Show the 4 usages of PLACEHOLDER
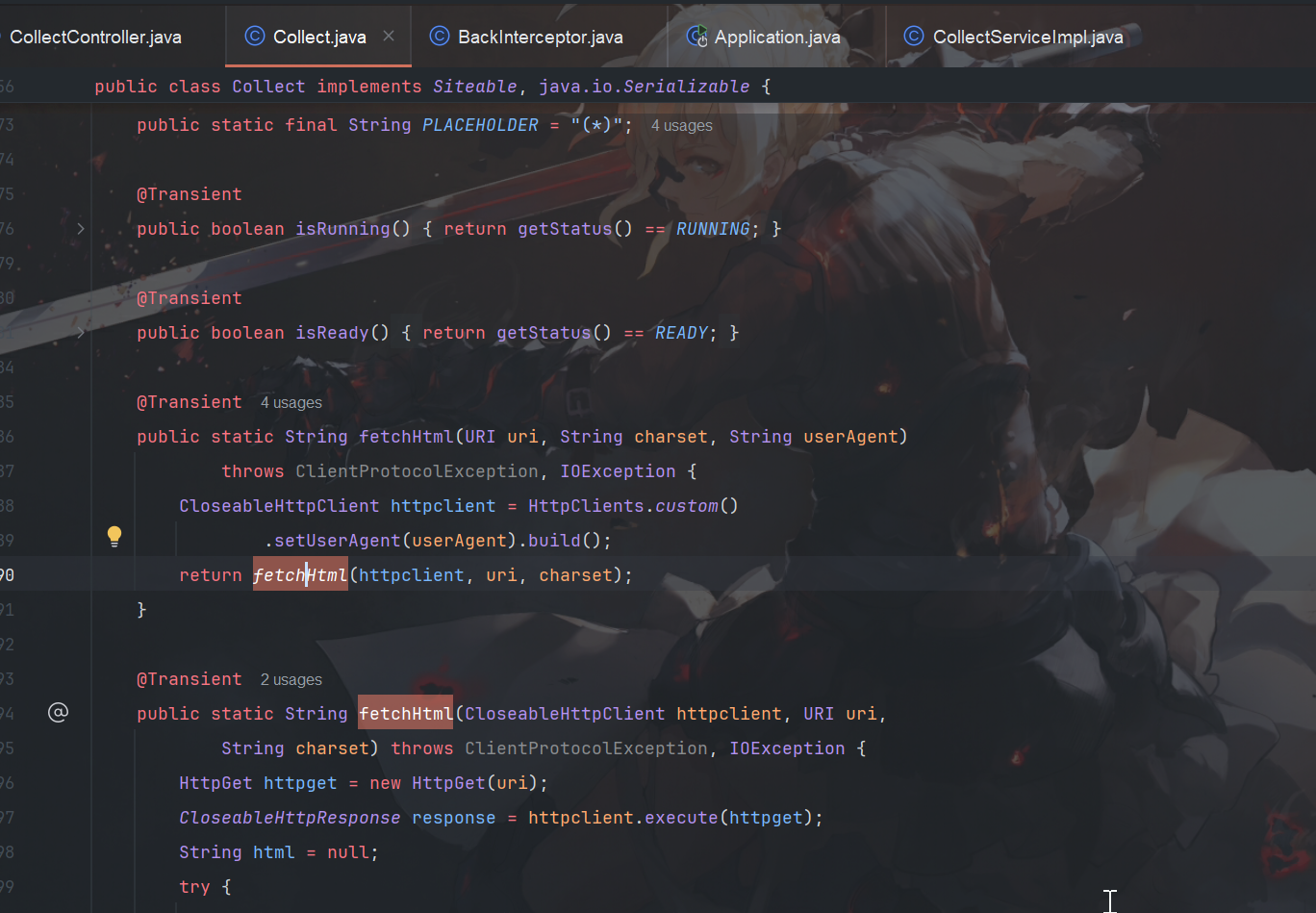 pos(681,126)
